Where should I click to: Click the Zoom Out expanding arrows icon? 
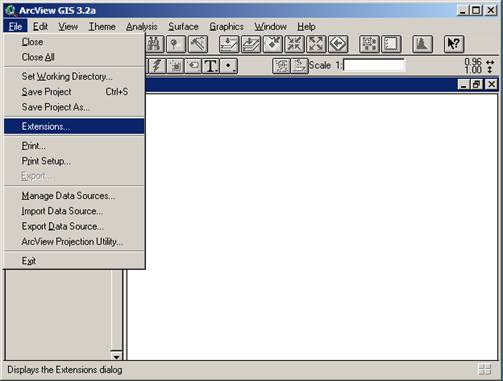pyautogui.click(x=316, y=44)
